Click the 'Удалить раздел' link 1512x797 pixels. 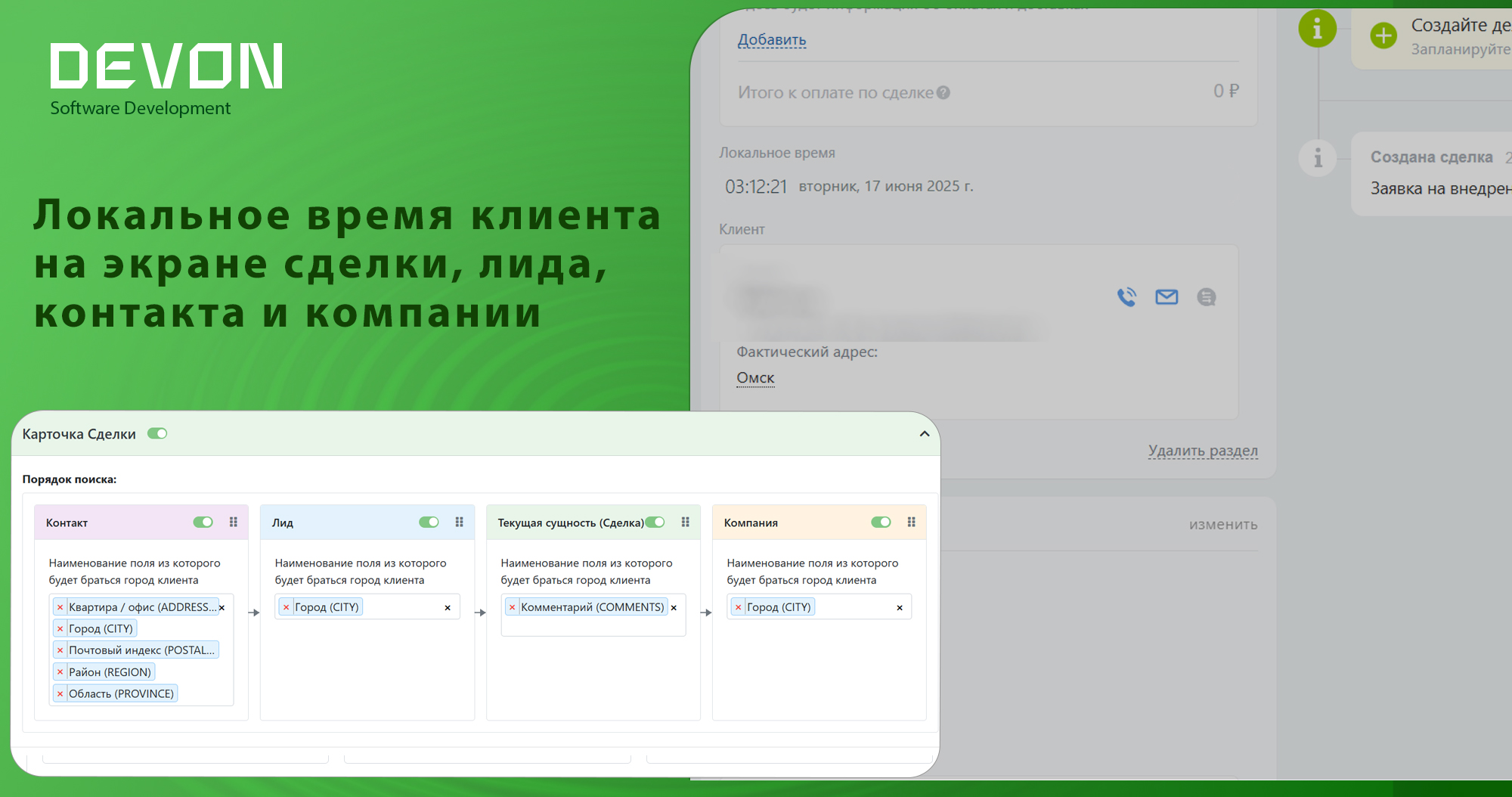pyautogui.click(x=1203, y=451)
